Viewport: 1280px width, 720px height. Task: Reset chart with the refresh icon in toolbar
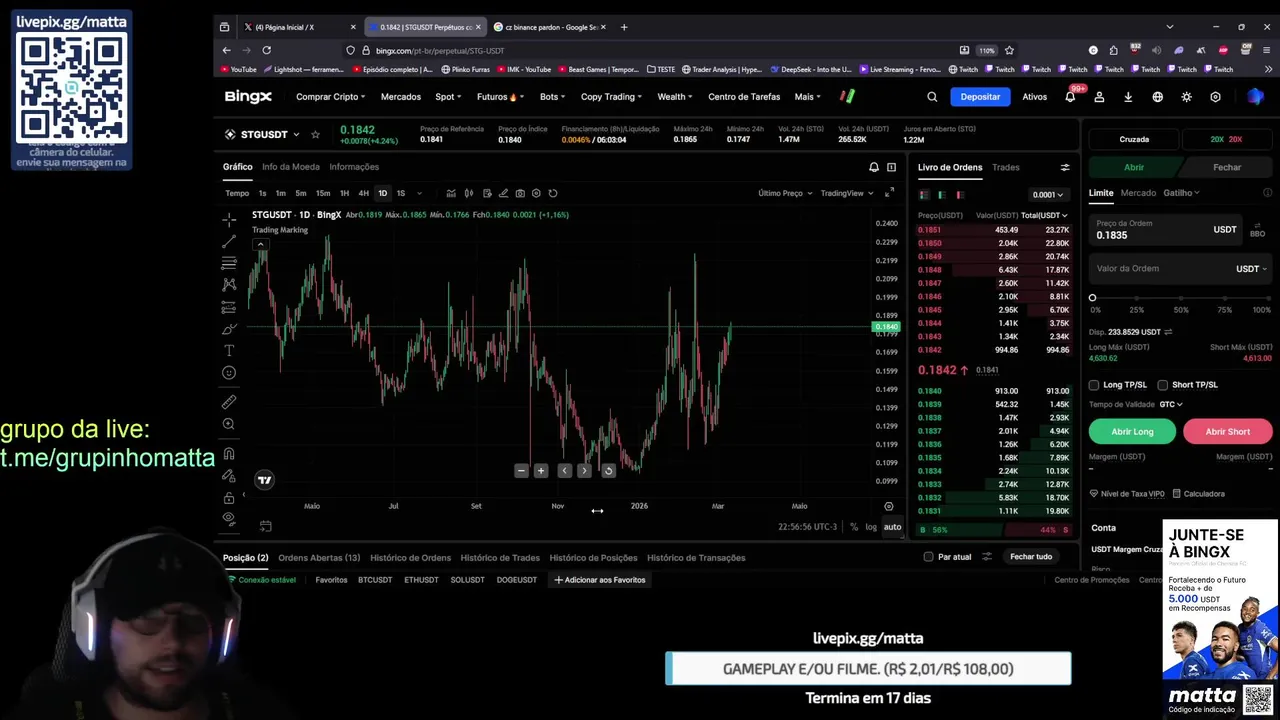(553, 193)
